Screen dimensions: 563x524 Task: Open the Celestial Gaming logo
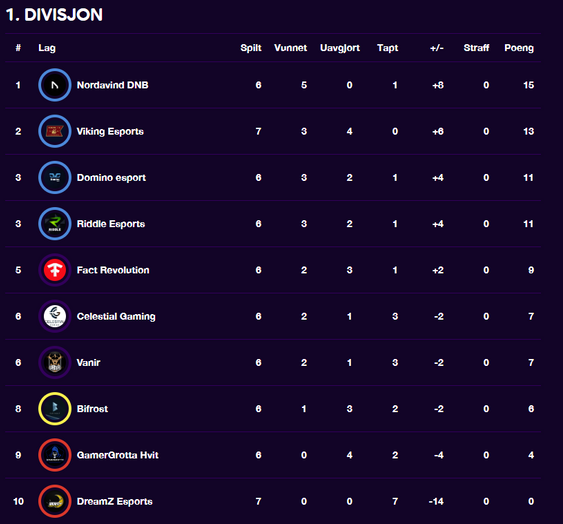(55, 316)
